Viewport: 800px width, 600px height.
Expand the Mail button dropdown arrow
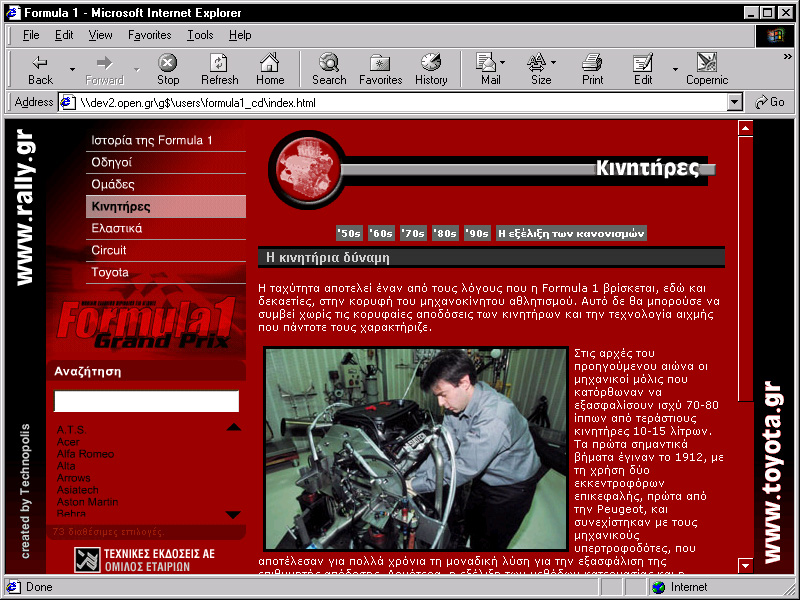point(503,62)
